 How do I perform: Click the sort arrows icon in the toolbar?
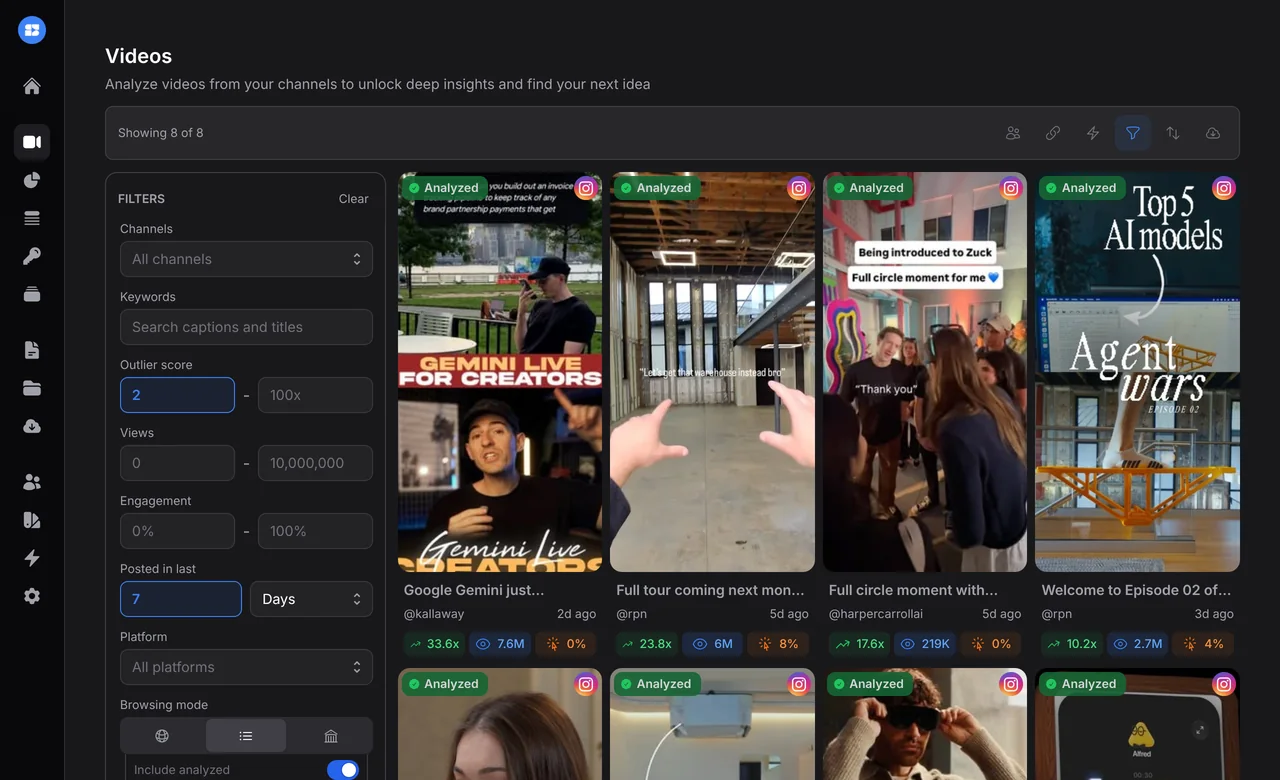(1173, 133)
